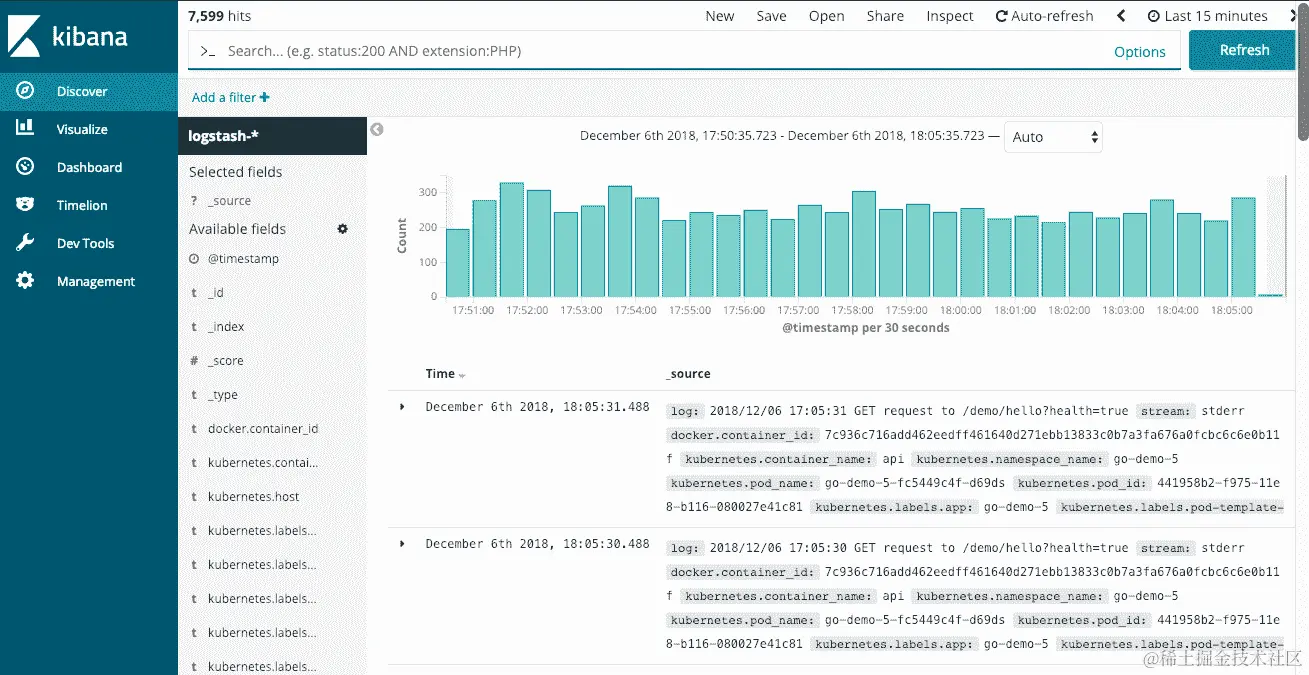Viewport: 1309px width, 675px height.
Task: Click the query prompt icon in search bar
Action: tap(207, 51)
